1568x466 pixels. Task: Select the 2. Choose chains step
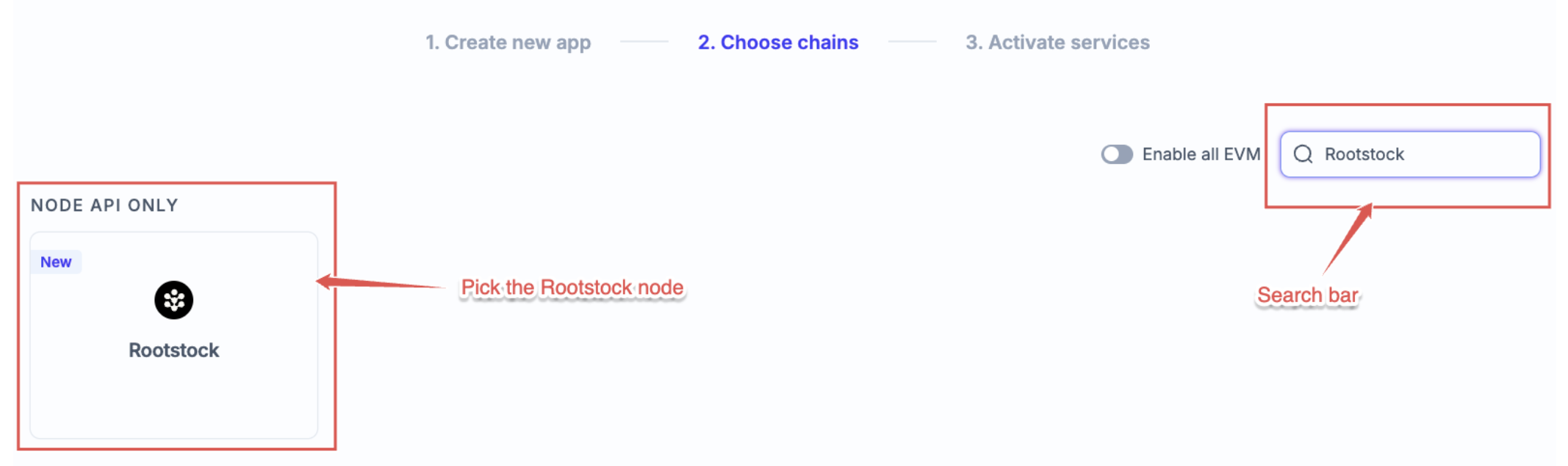pyautogui.click(x=778, y=43)
